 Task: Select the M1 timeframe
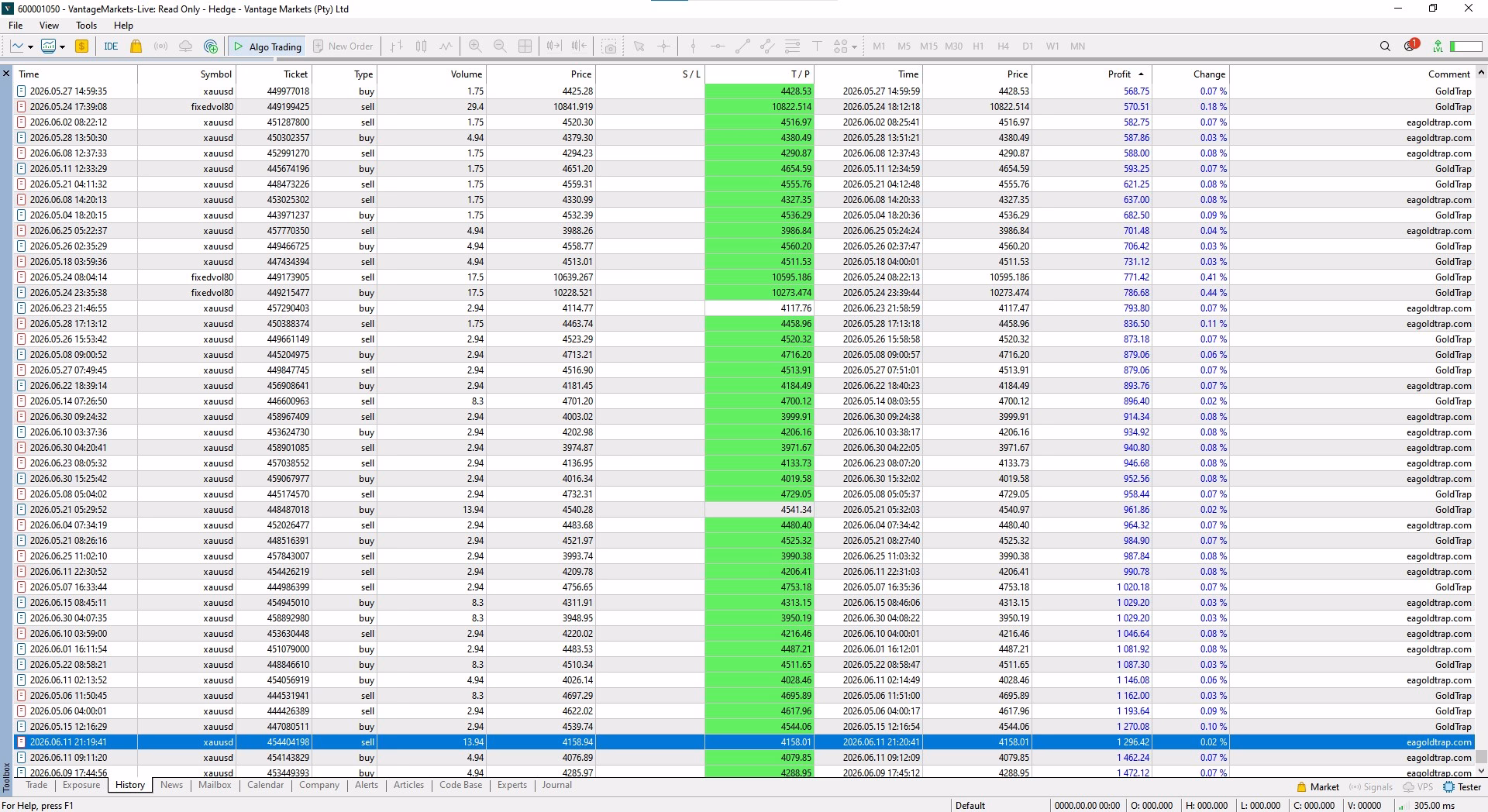click(879, 46)
